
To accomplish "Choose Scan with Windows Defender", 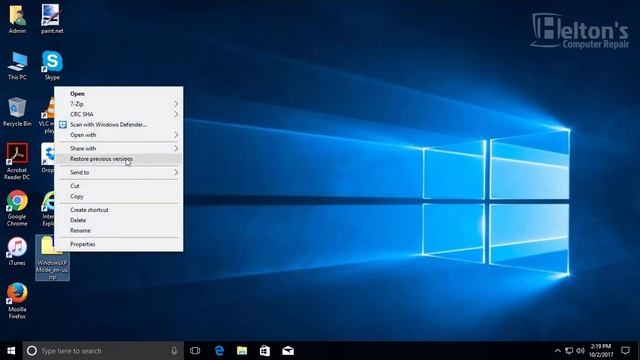I will (119, 124).
